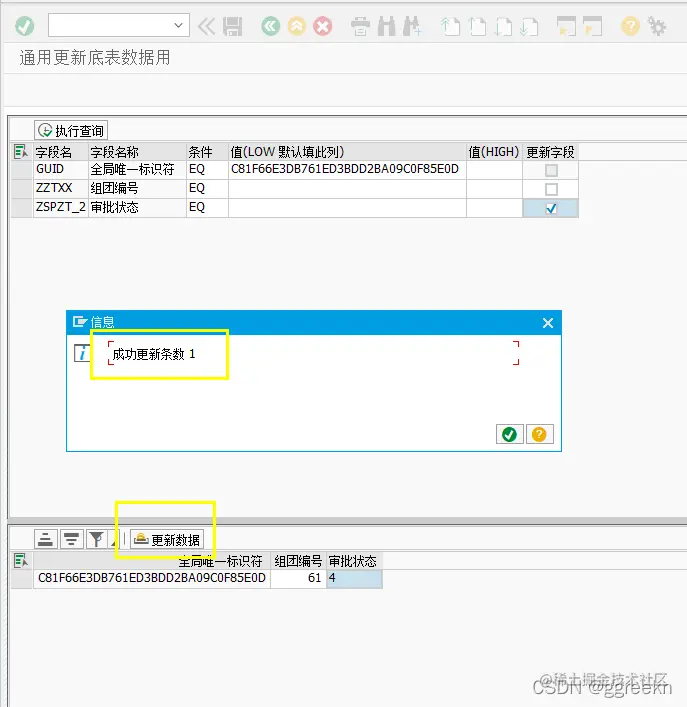Click the Help button in 信息 dialog
This screenshot has width=687, height=707.
[x=539, y=434]
